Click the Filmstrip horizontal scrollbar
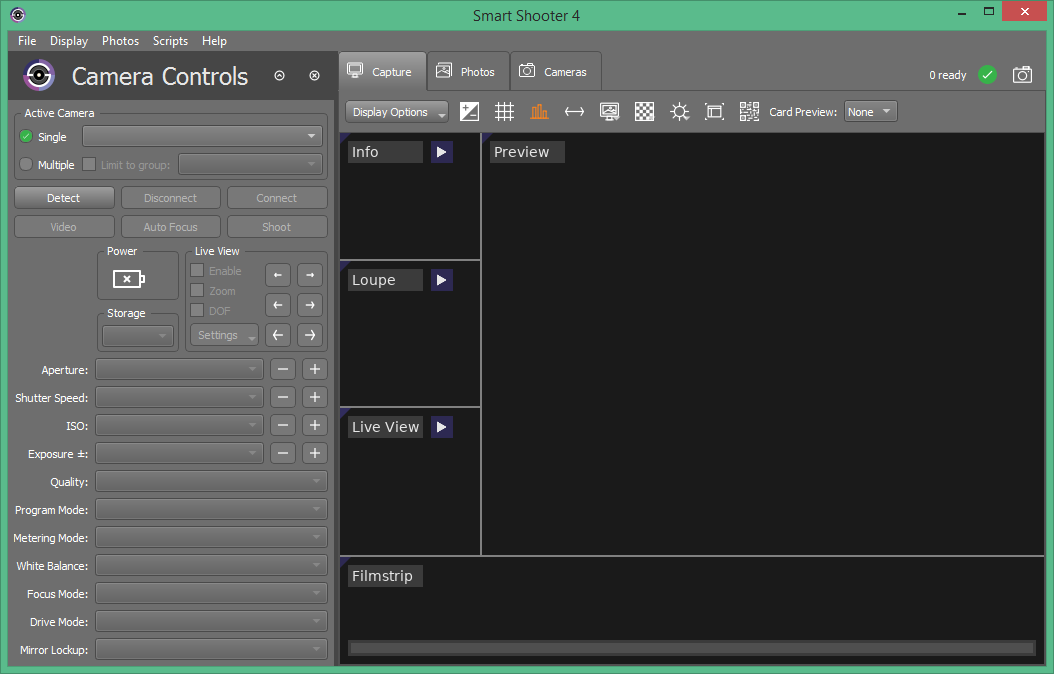 point(691,648)
